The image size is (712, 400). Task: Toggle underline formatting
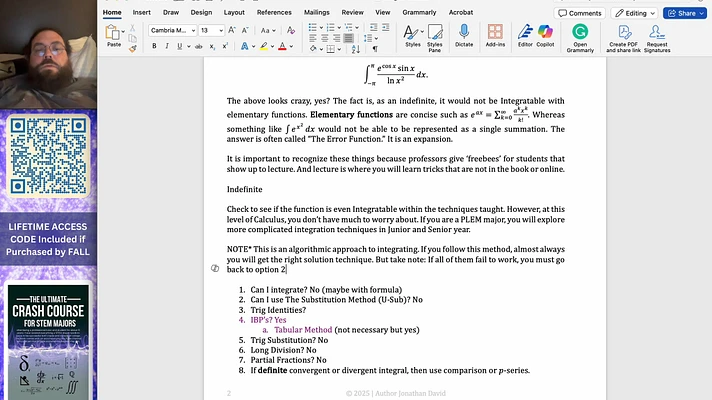tap(179, 46)
